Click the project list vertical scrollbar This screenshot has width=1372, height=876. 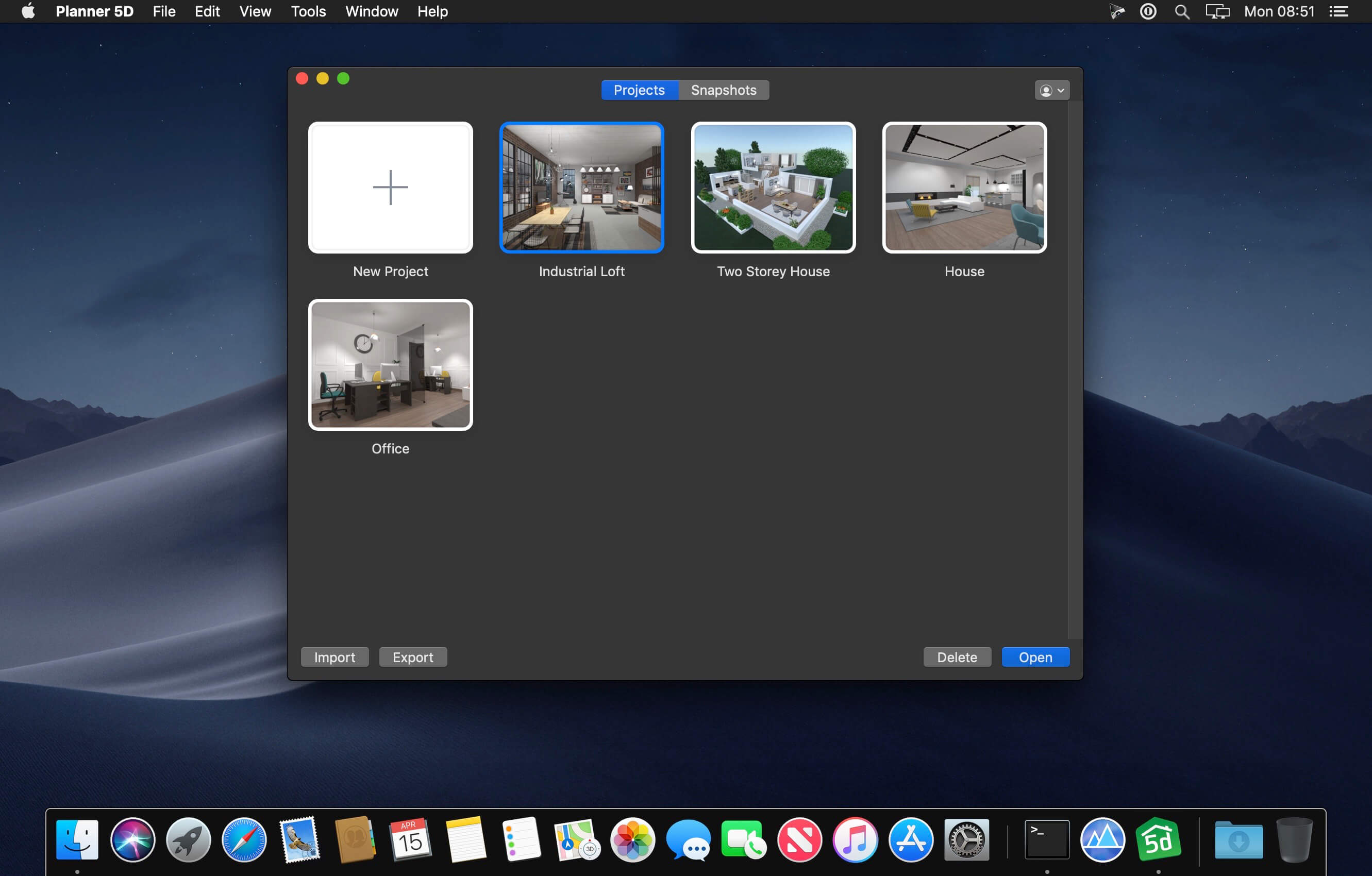coord(1074,370)
